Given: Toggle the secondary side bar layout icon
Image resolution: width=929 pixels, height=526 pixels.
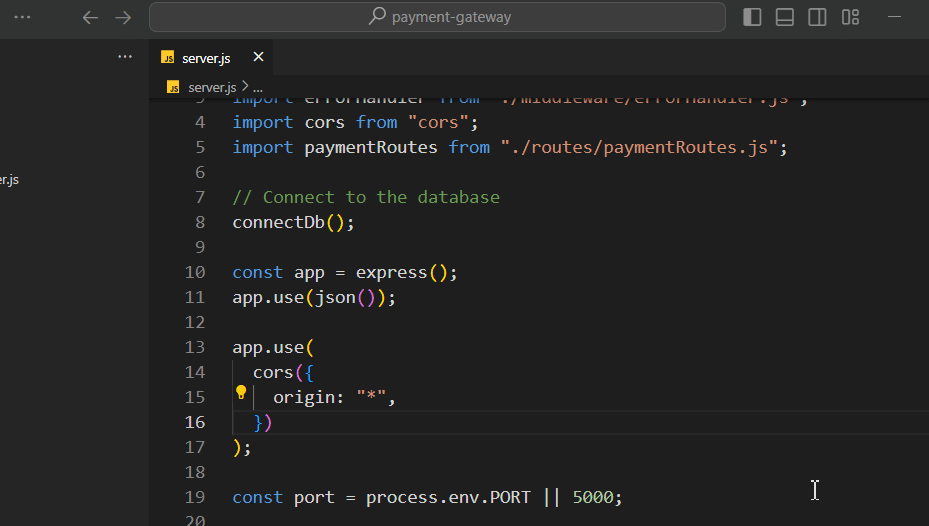Looking at the screenshot, I should coord(817,17).
